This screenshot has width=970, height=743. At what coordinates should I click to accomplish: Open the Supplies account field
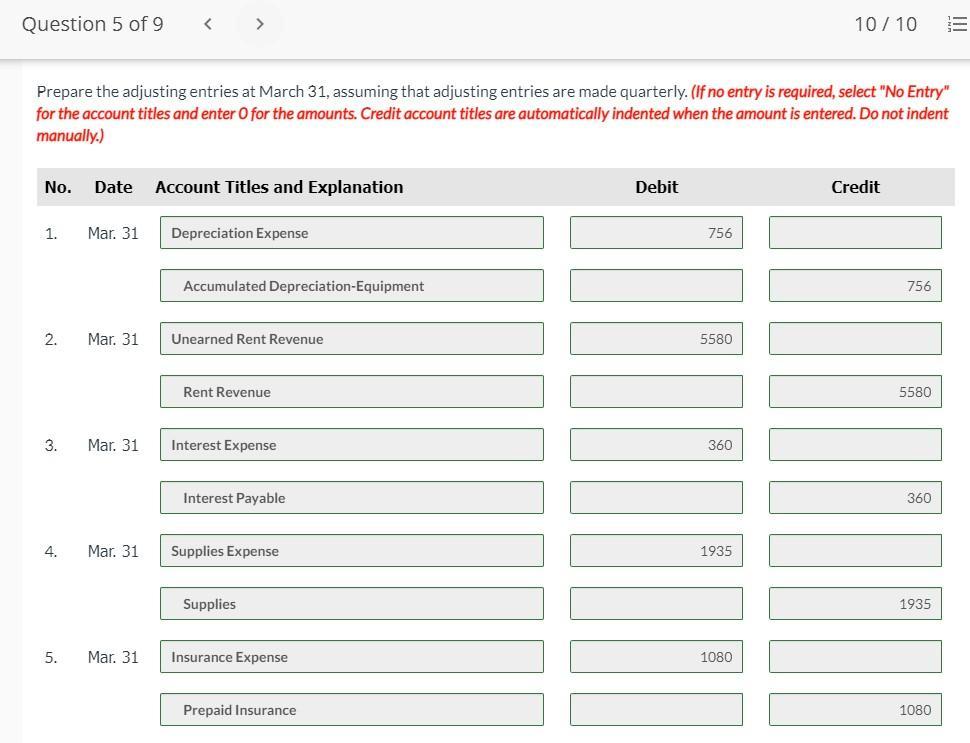351,604
